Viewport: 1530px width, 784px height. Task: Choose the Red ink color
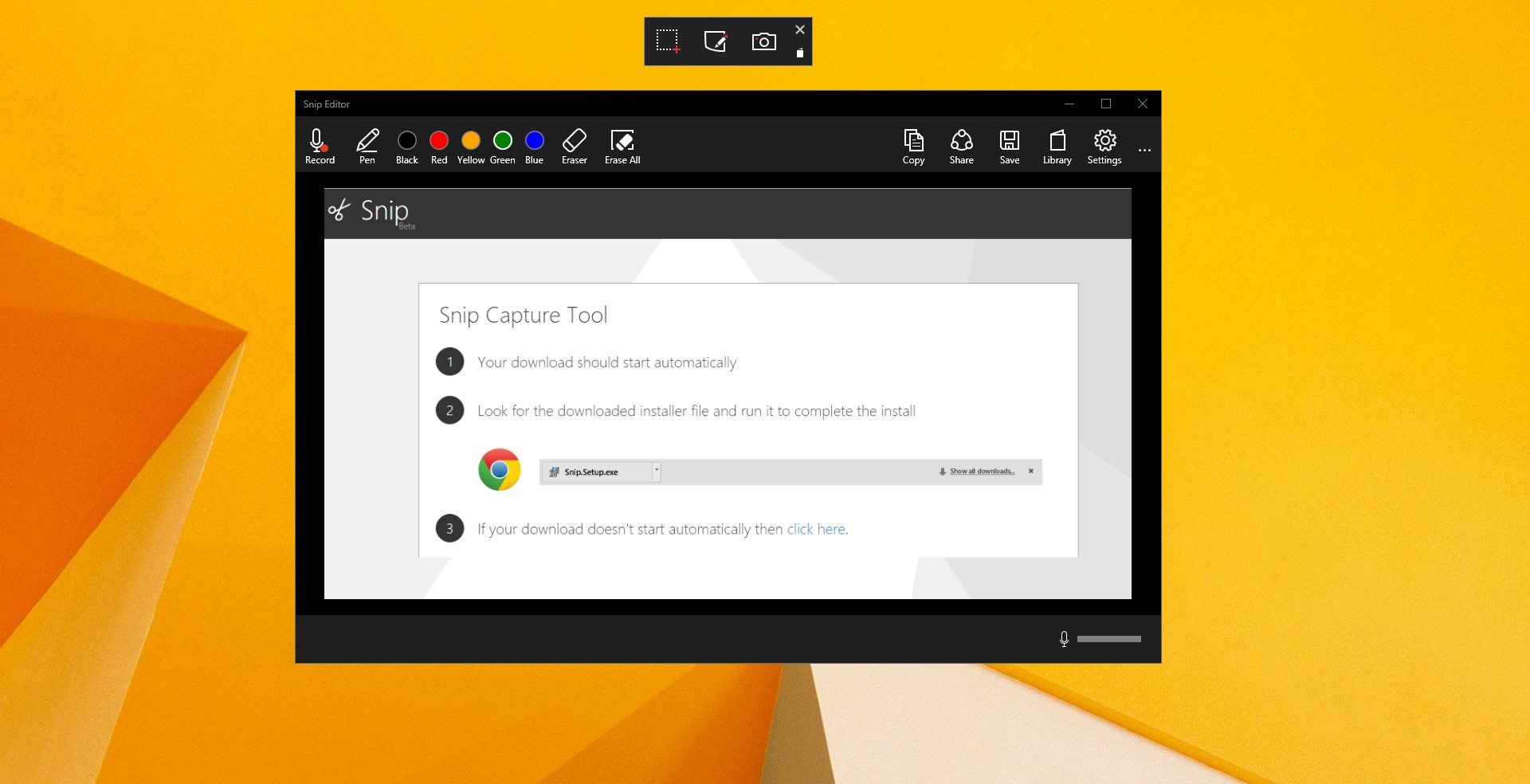pos(439,147)
